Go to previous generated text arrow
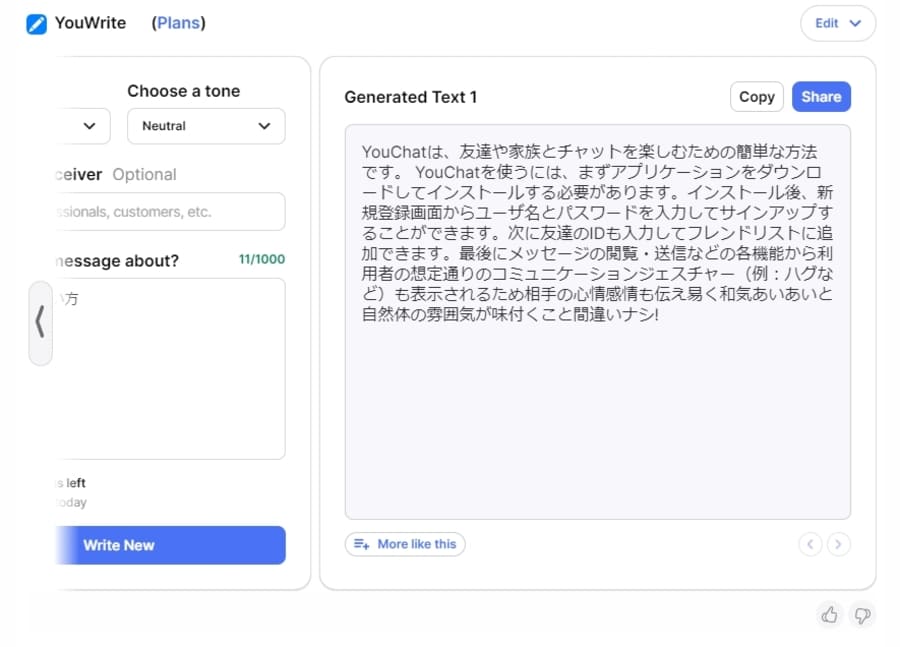Viewport: 900px width, 647px height. point(810,544)
